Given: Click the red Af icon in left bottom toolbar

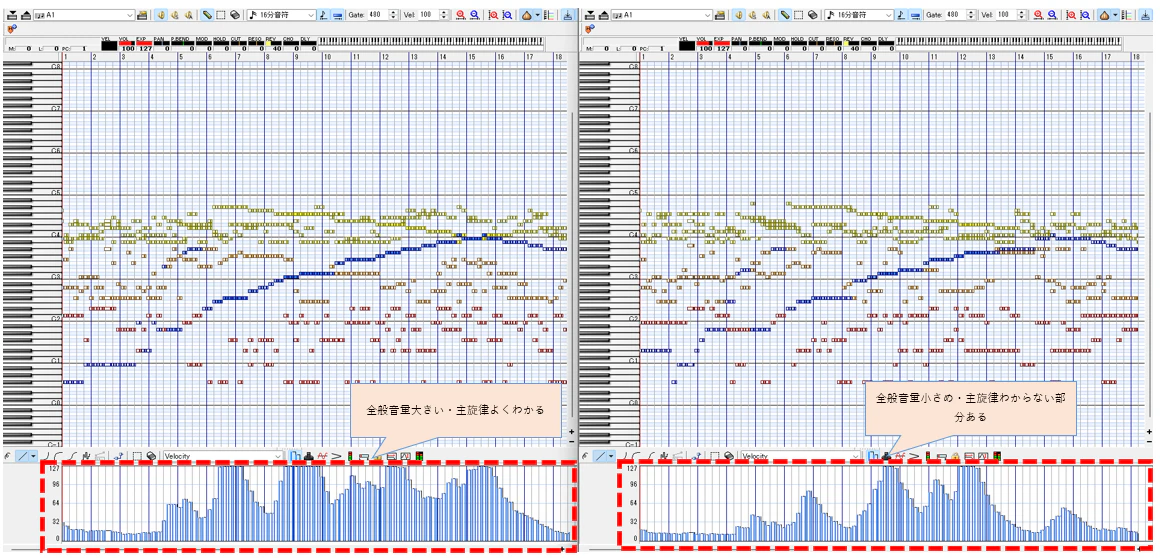Looking at the screenshot, I should pyautogui.click(x=322, y=456).
